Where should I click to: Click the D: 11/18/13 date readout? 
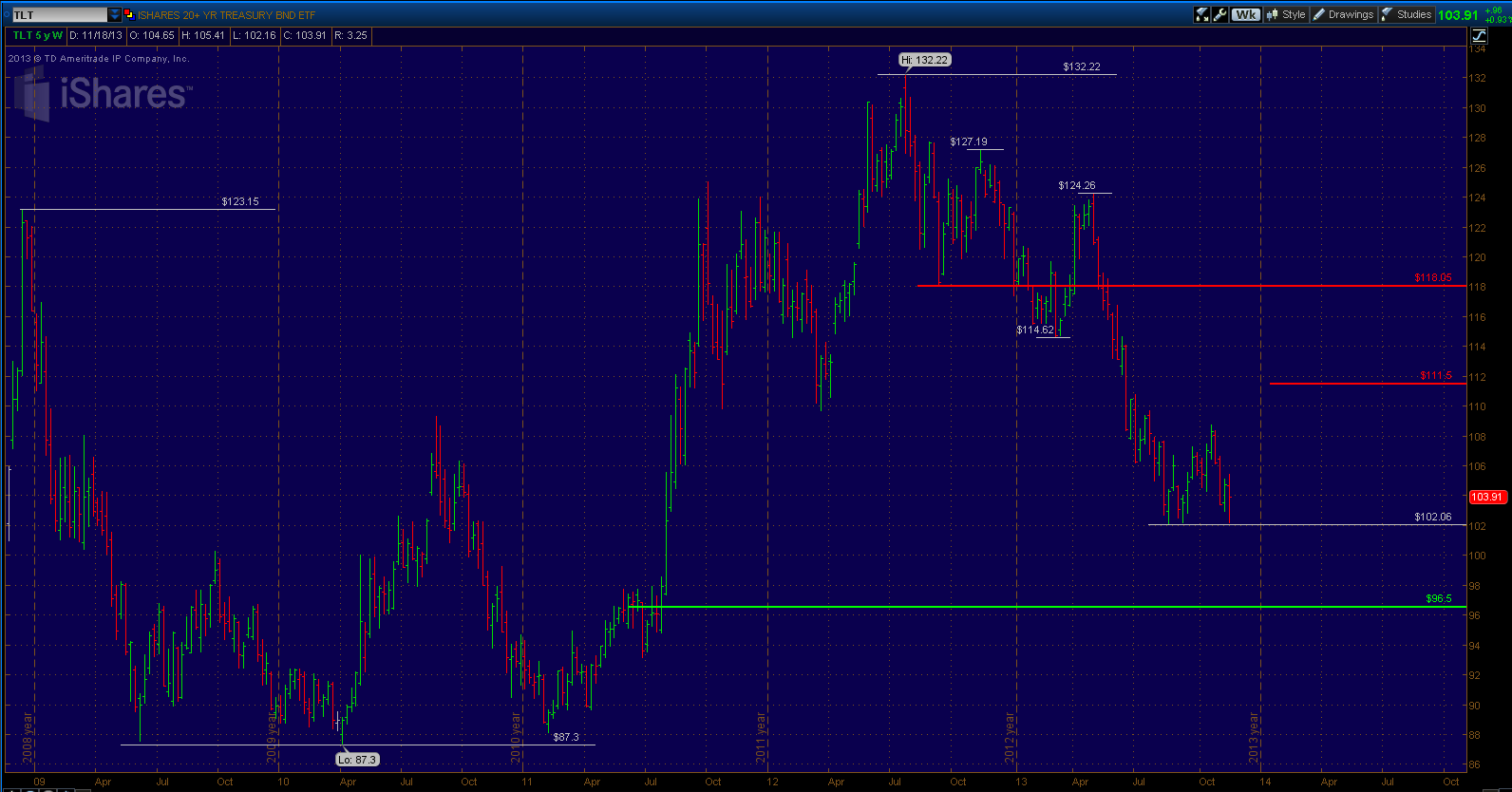tap(96, 35)
